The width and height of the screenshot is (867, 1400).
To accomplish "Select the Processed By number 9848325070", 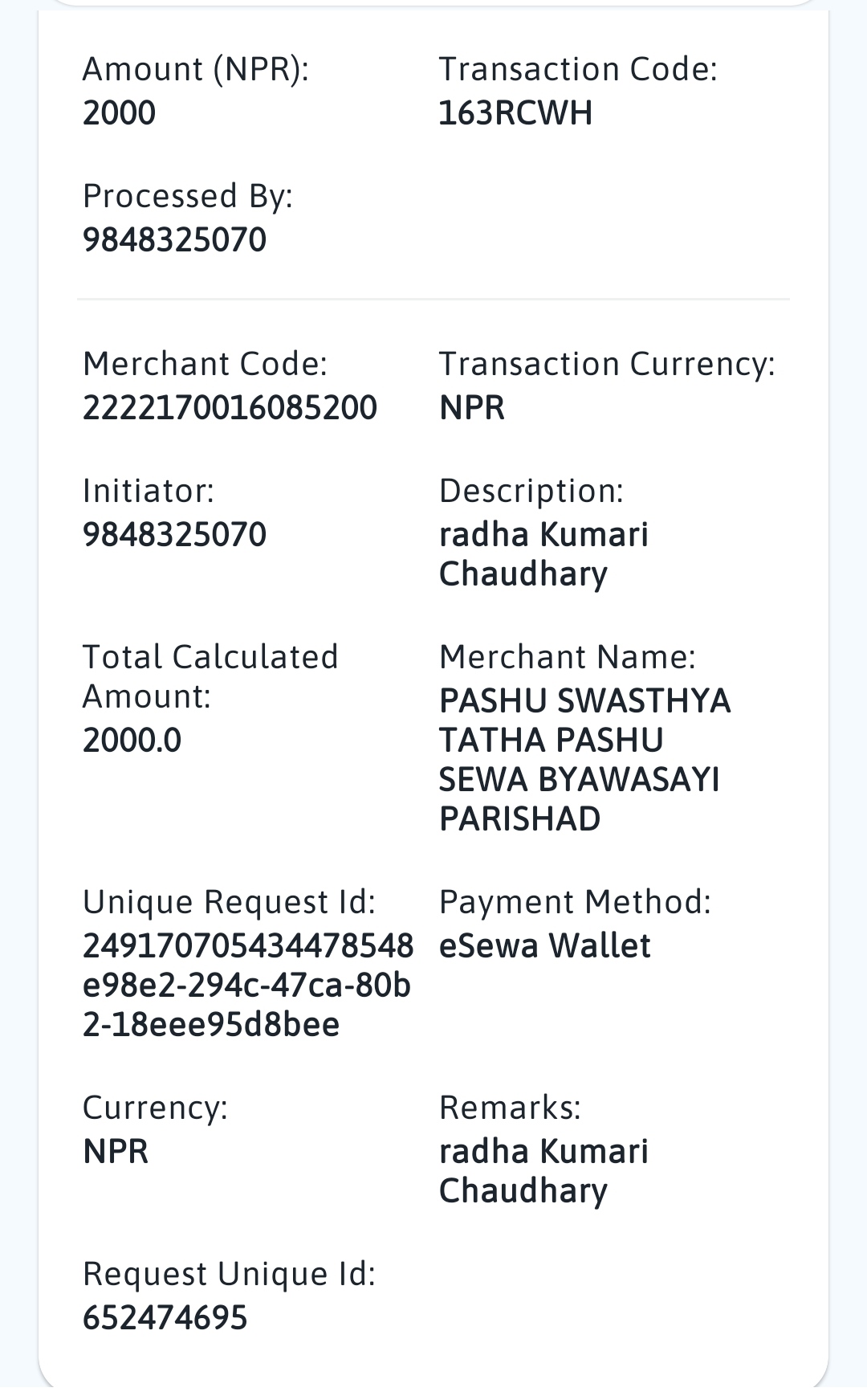I will (174, 239).
